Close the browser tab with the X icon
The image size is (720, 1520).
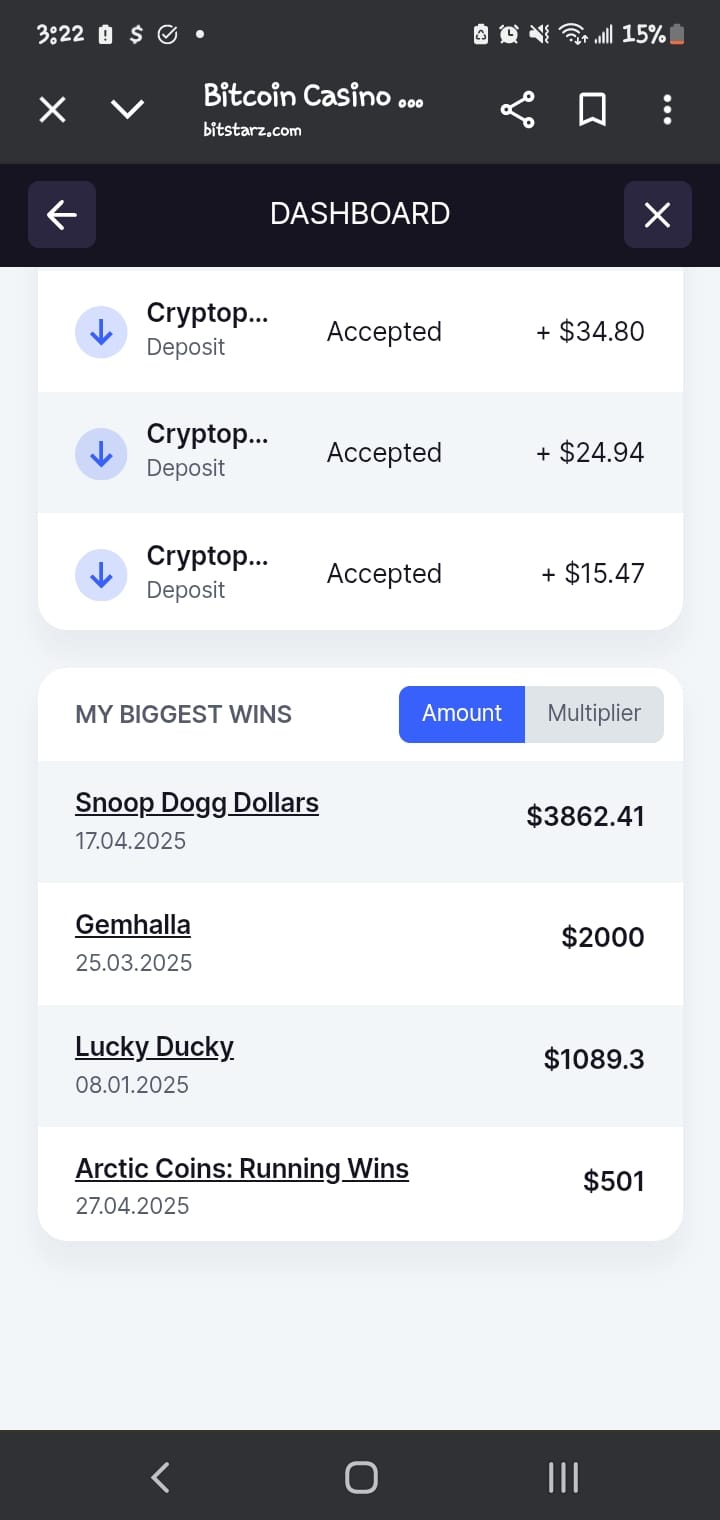[x=52, y=110]
